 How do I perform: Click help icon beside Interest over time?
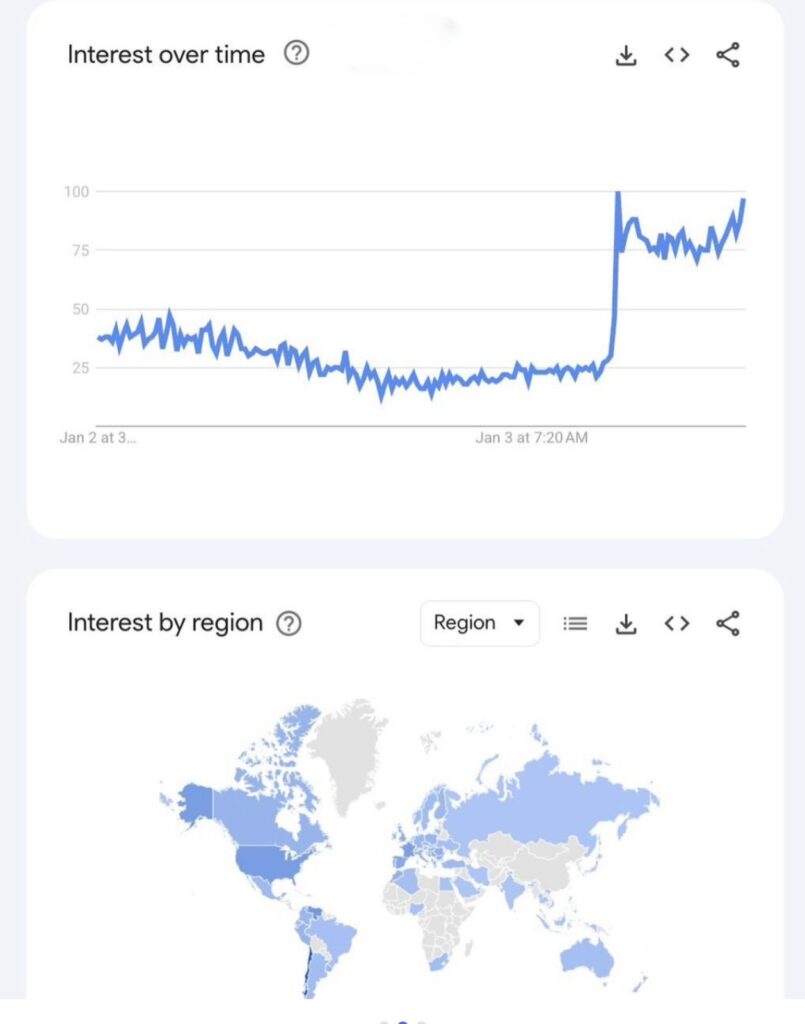pyautogui.click(x=297, y=54)
